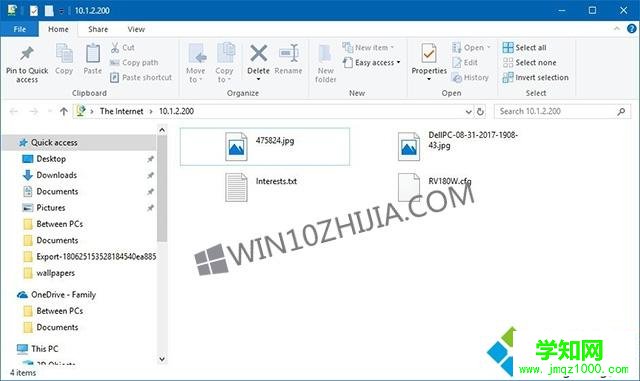The height and width of the screenshot is (381, 640).
Task: Click Invert selection
Action: point(536,78)
